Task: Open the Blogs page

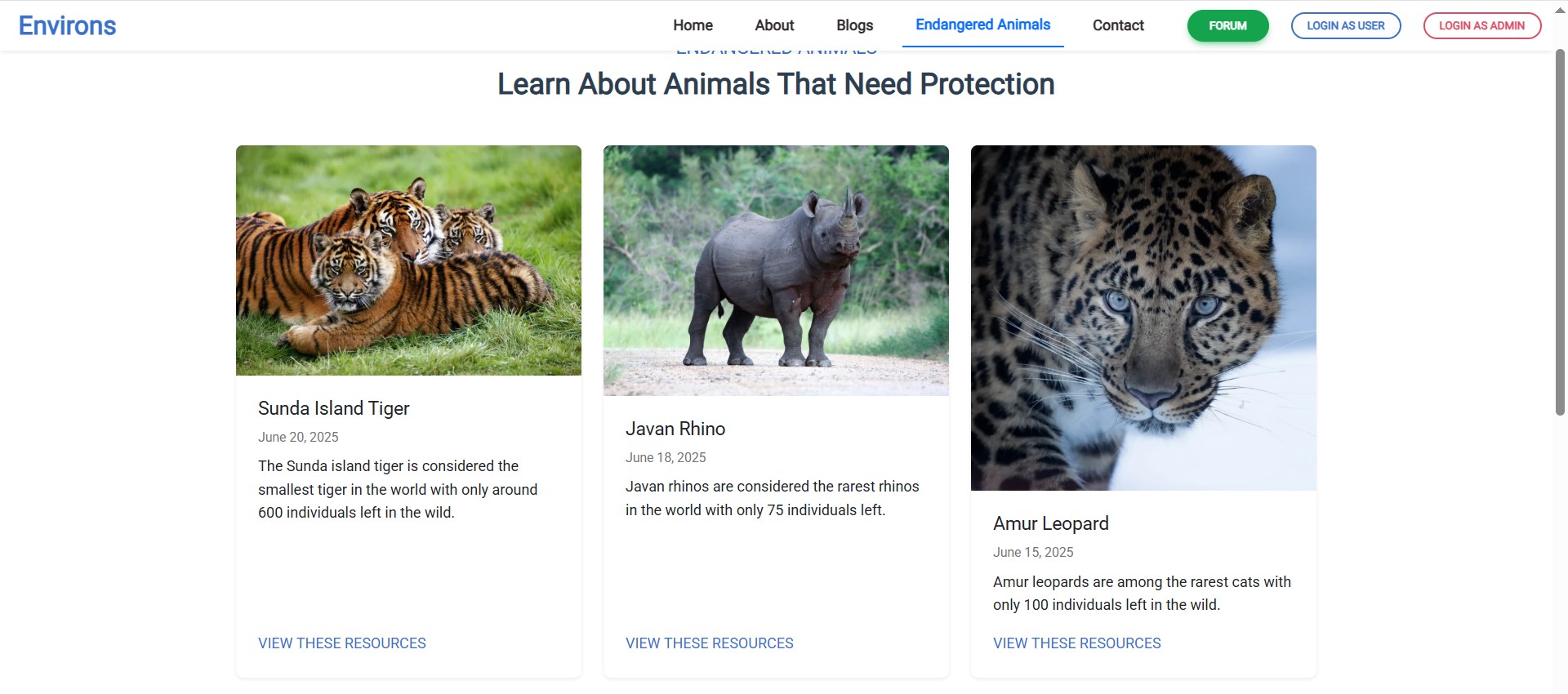Action: (x=853, y=25)
